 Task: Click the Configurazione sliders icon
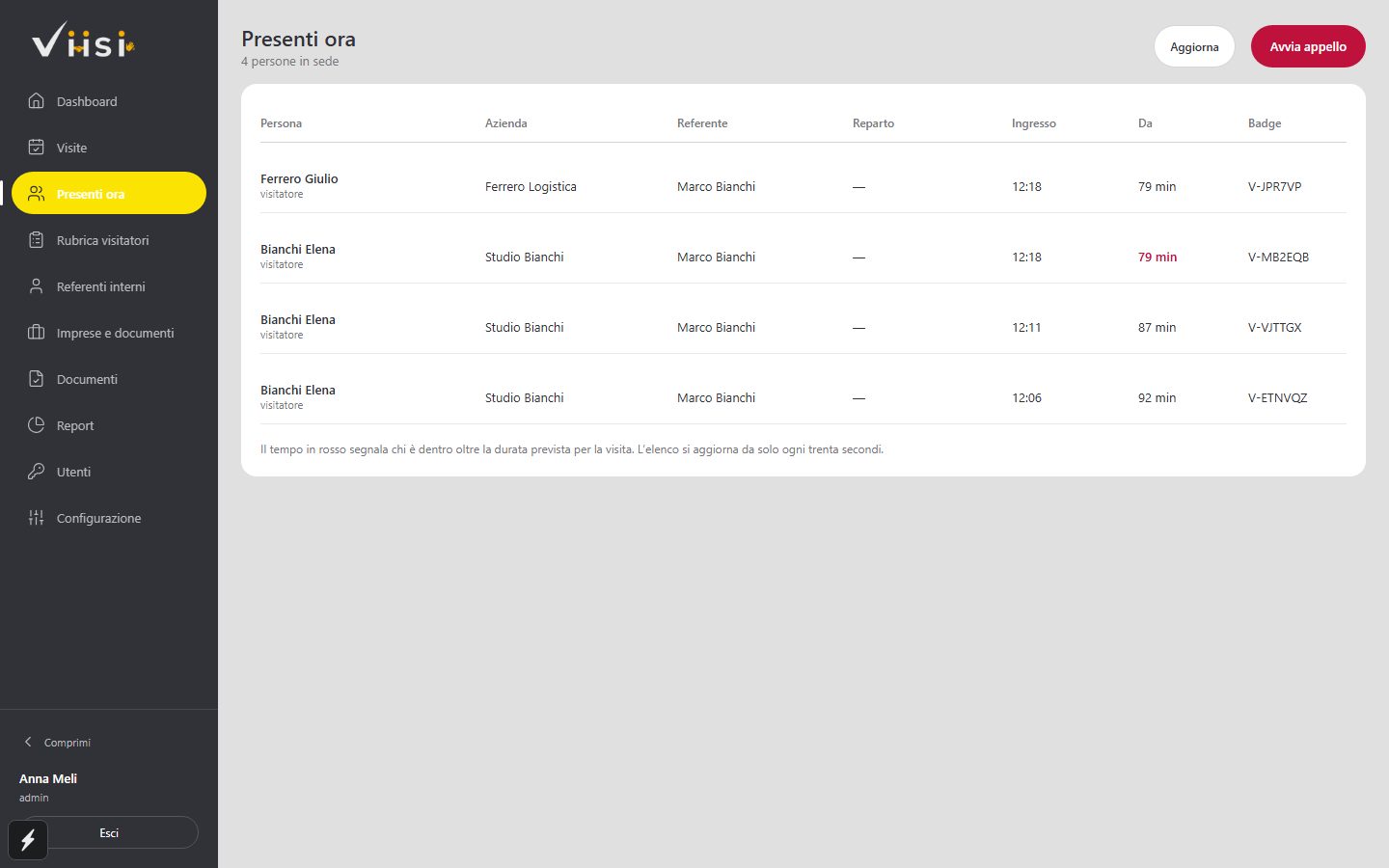click(x=36, y=517)
